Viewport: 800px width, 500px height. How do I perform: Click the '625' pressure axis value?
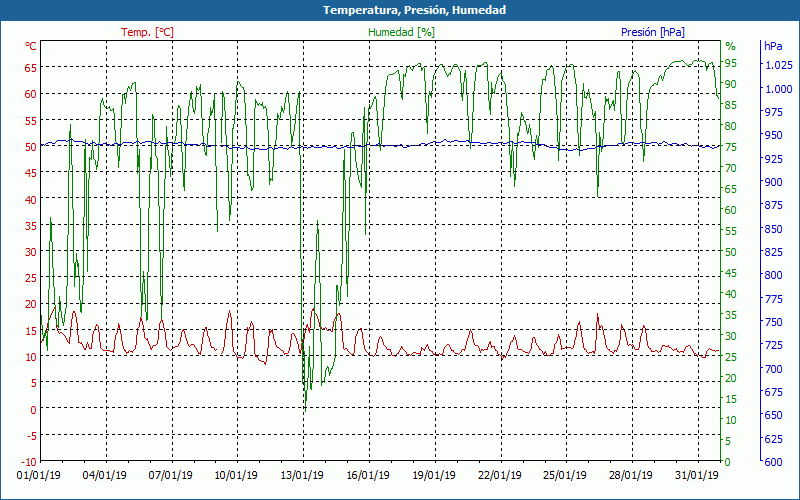[x=773, y=438]
